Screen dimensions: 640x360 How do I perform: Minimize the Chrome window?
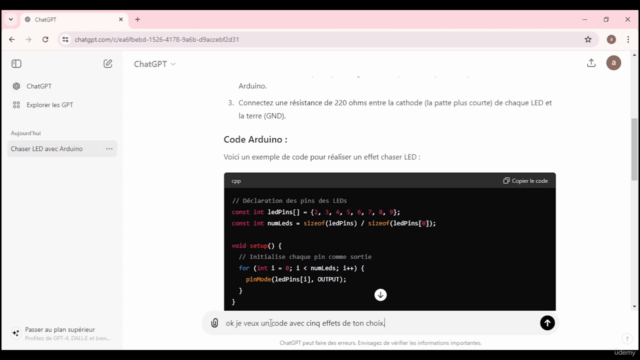click(x=584, y=20)
